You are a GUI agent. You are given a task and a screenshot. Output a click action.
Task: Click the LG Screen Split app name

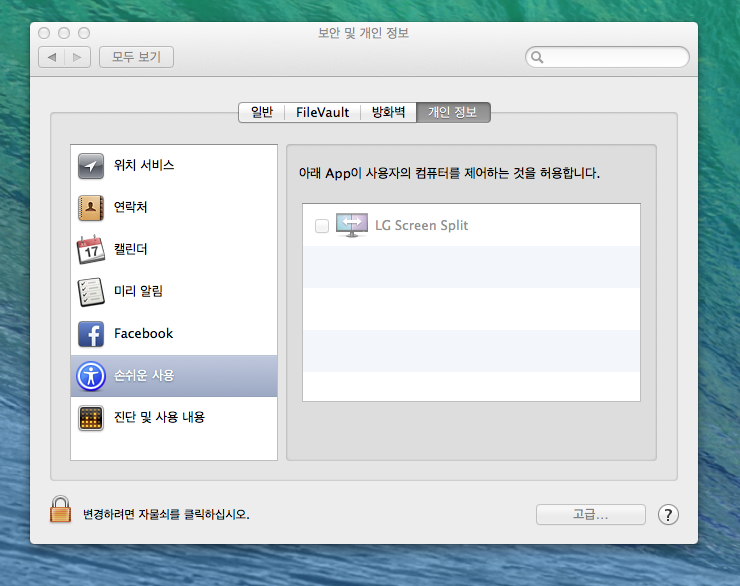421,226
